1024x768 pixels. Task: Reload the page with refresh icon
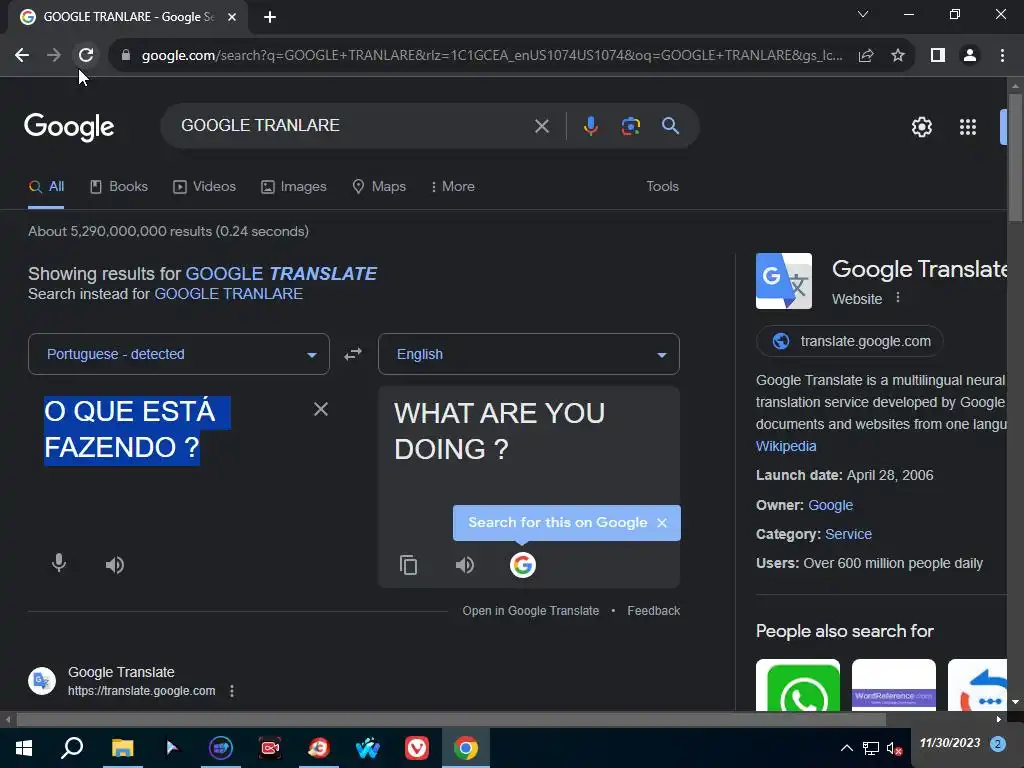point(86,56)
